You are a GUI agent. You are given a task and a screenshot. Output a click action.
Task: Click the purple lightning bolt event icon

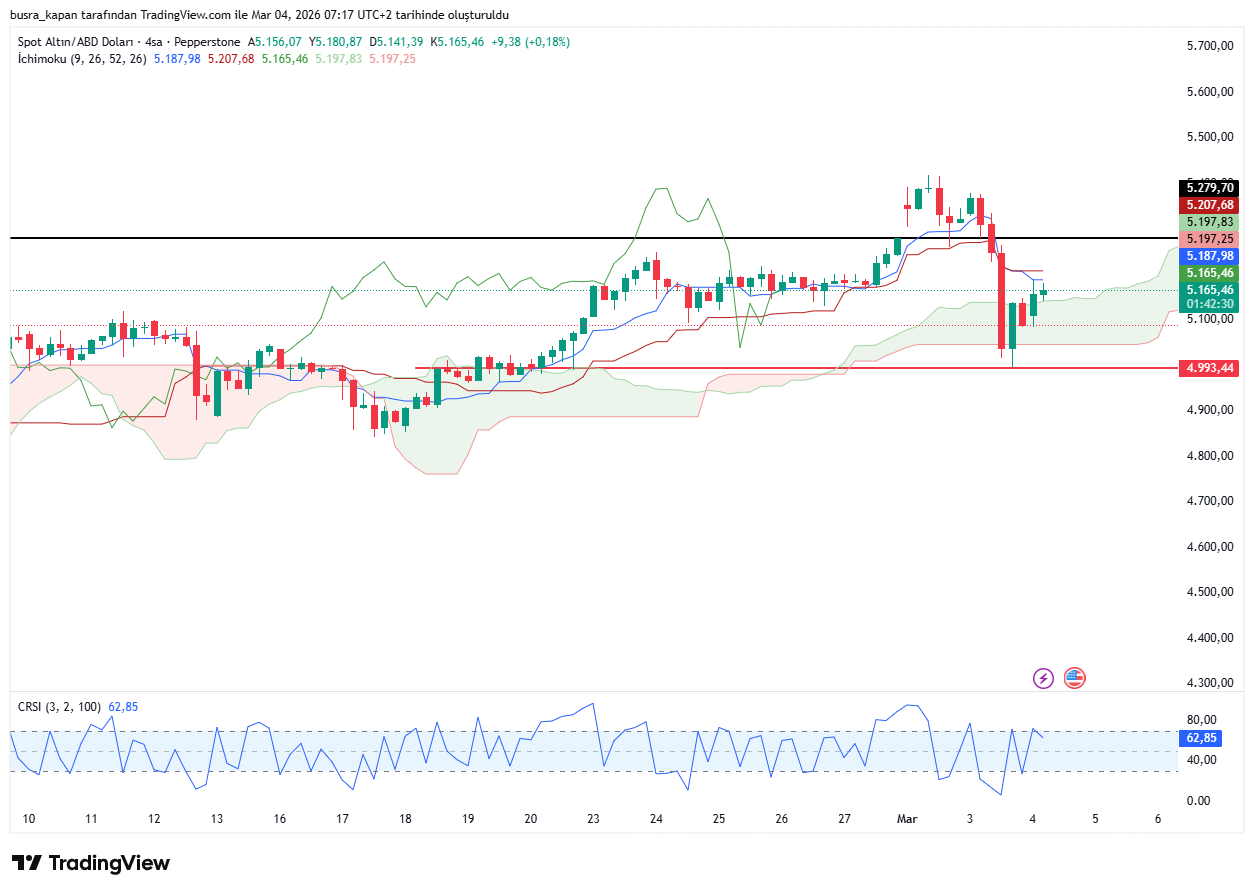click(1043, 678)
